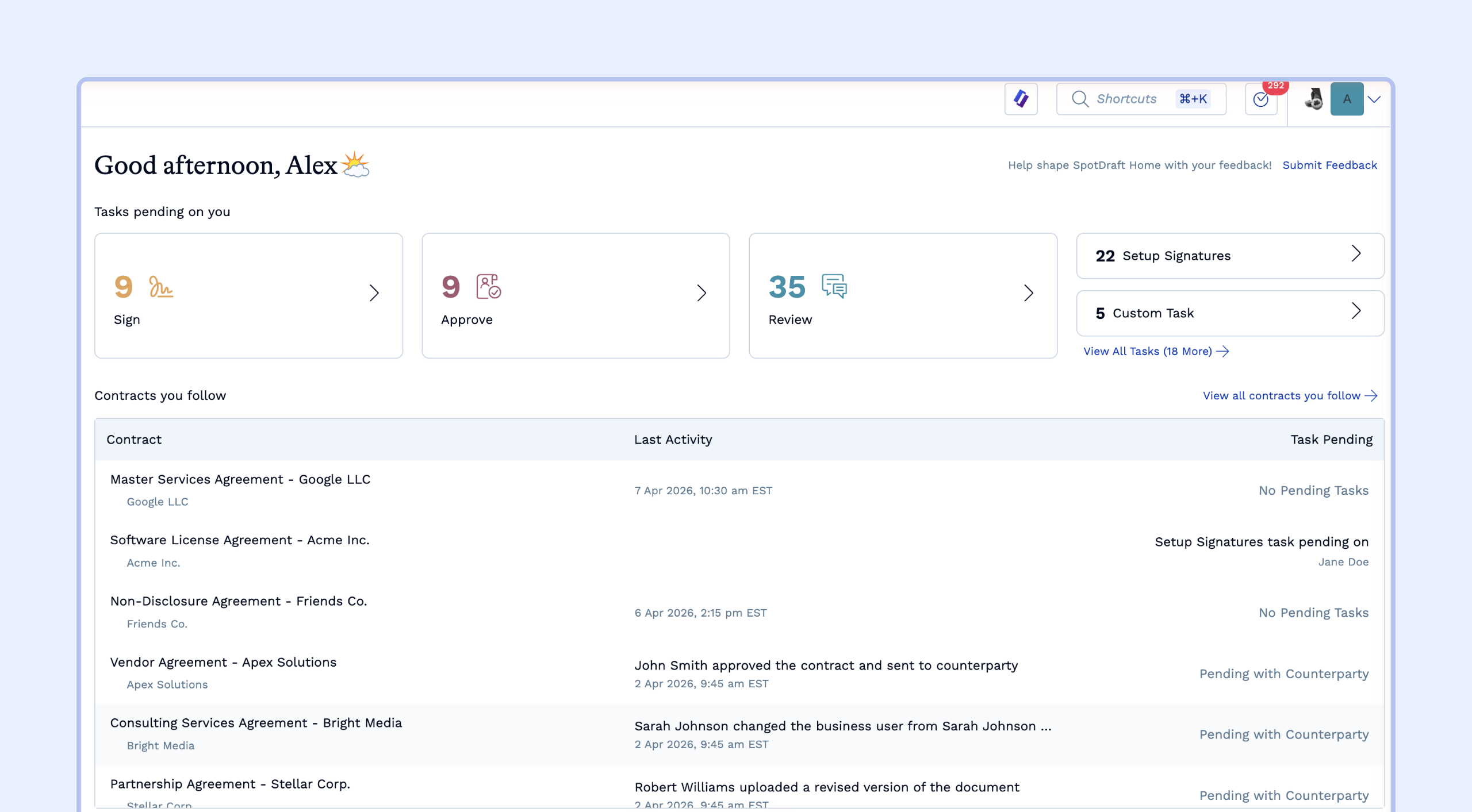Click the Review comments icon

pyautogui.click(x=834, y=286)
